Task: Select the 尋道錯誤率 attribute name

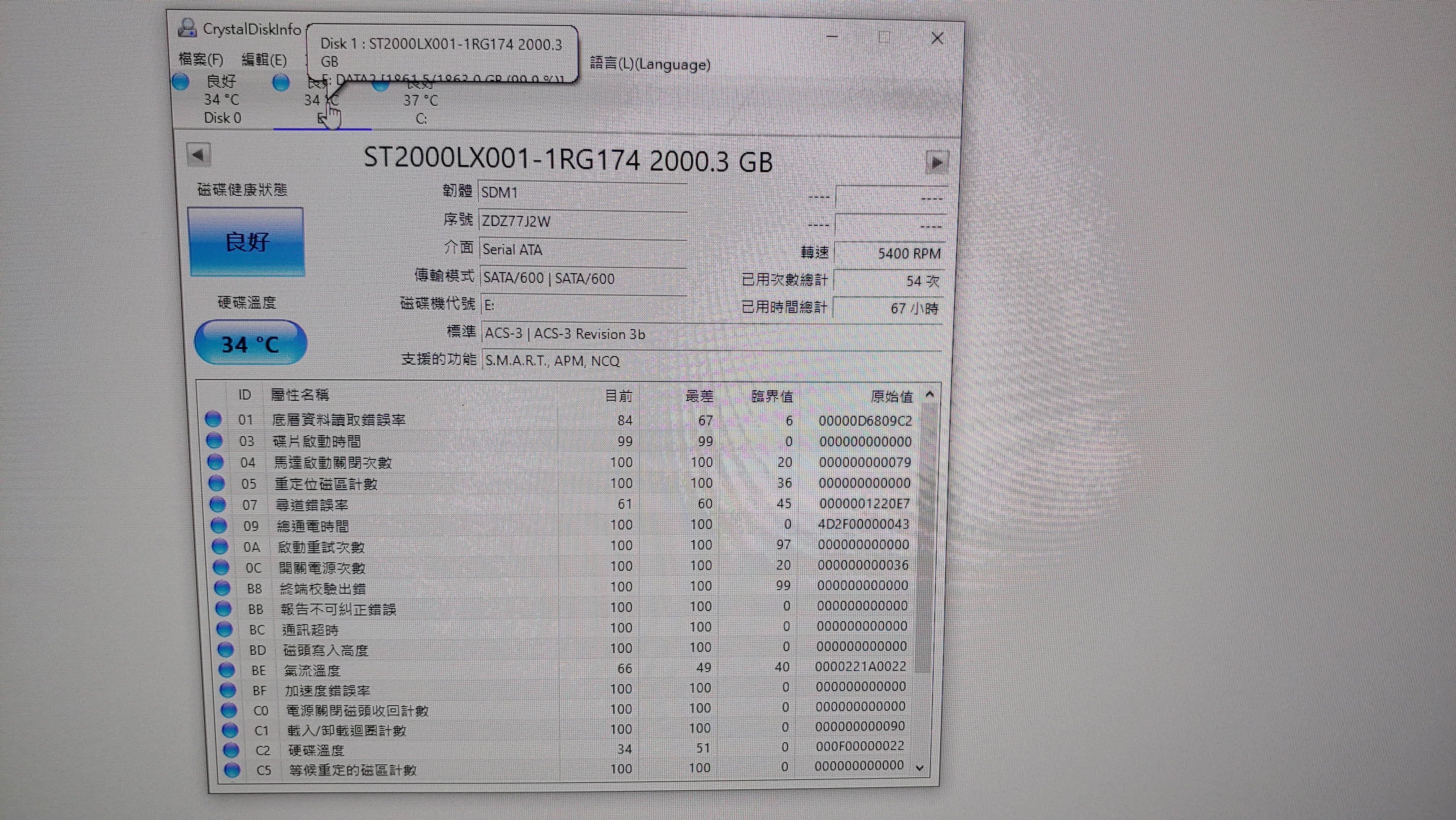Action: tap(311, 505)
